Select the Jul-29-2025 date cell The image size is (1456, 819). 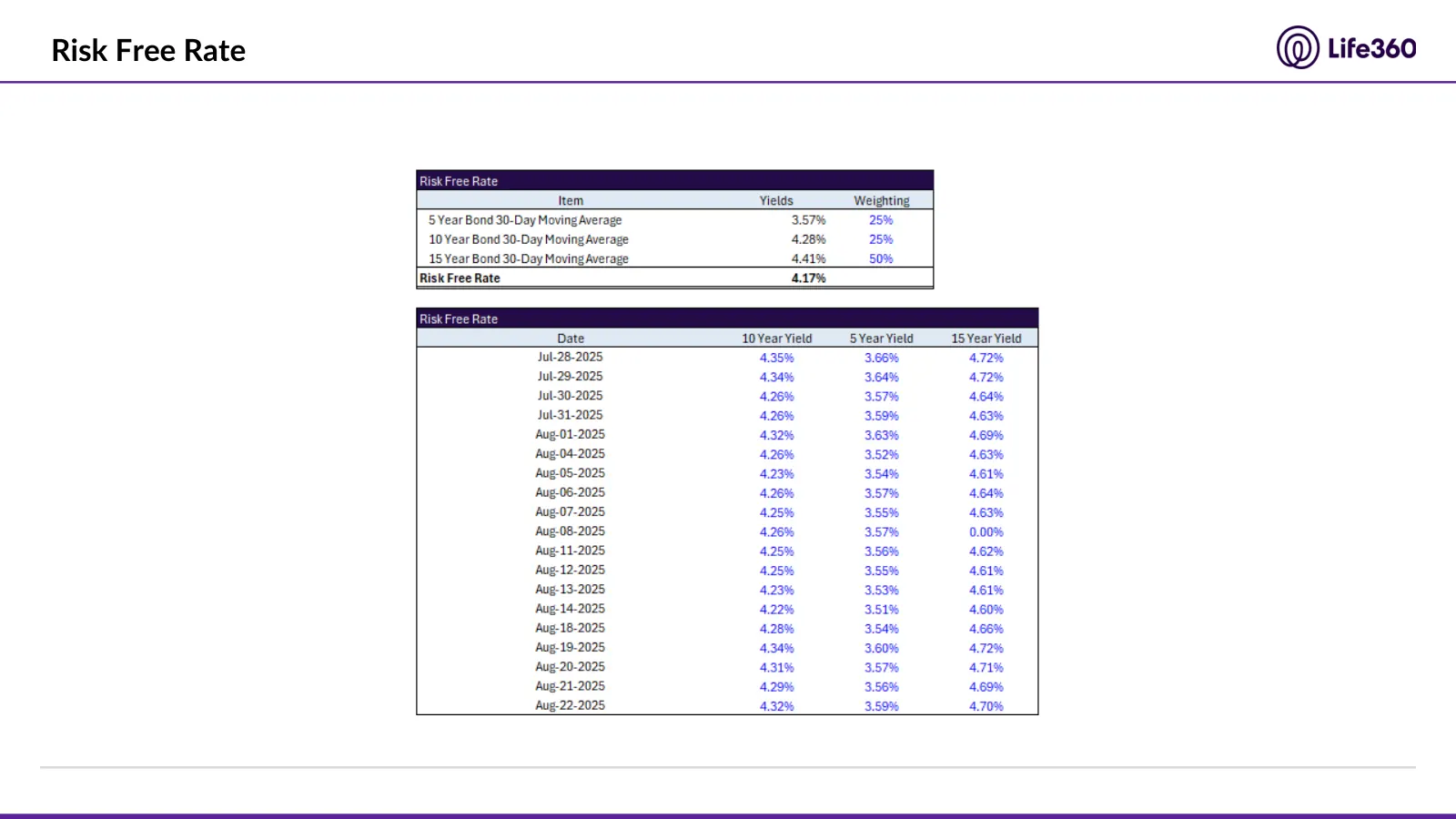[570, 377]
